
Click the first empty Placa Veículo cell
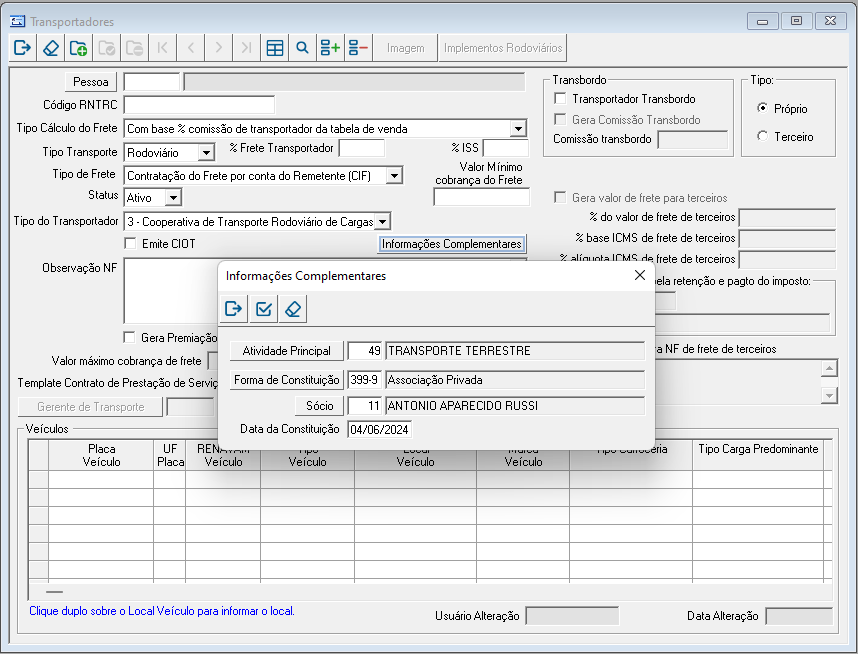pyautogui.click(x=101, y=479)
